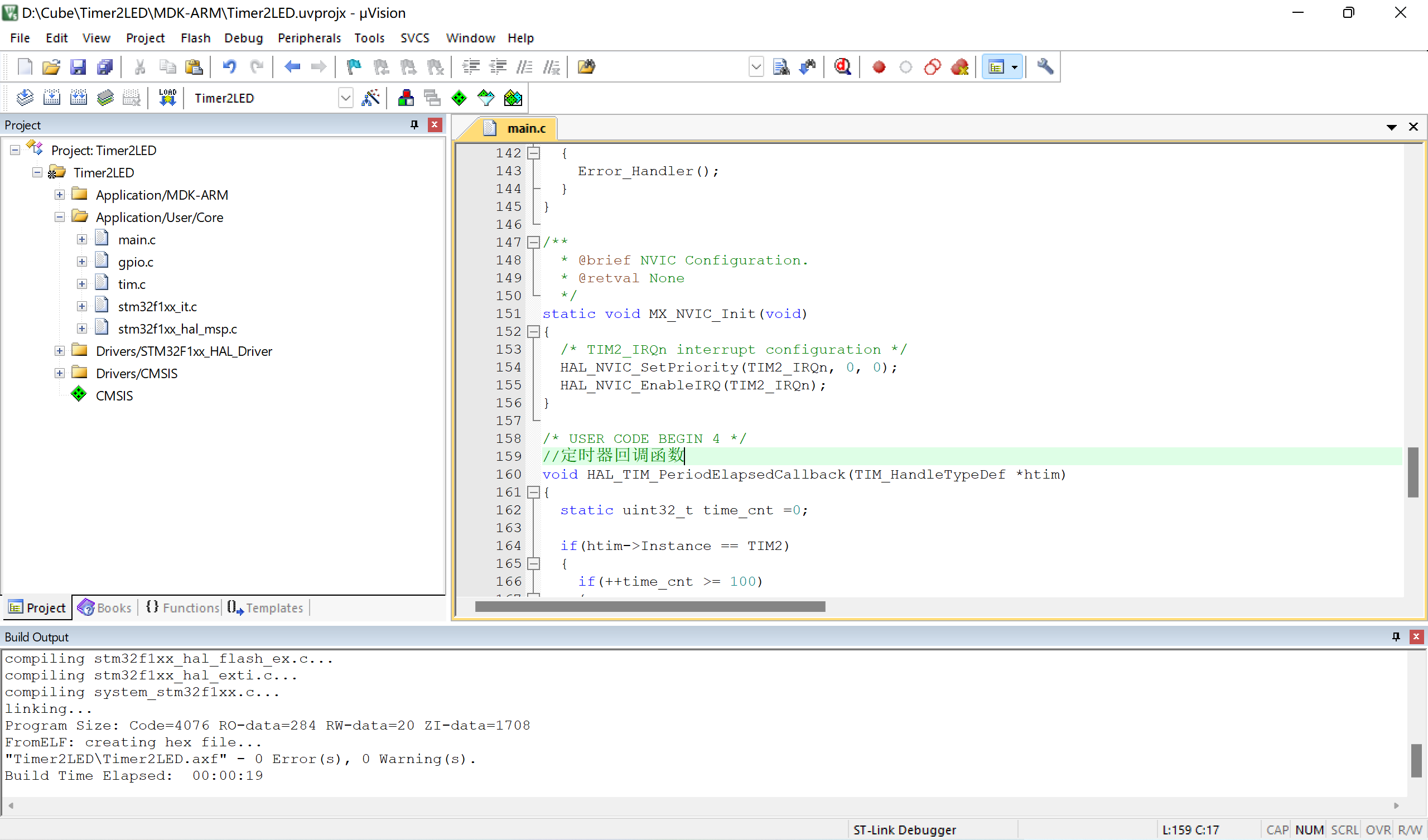This screenshot has width=1428, height=840.
Task: Open the Timer2LED target selection dropdown
Action: point(345,98)
